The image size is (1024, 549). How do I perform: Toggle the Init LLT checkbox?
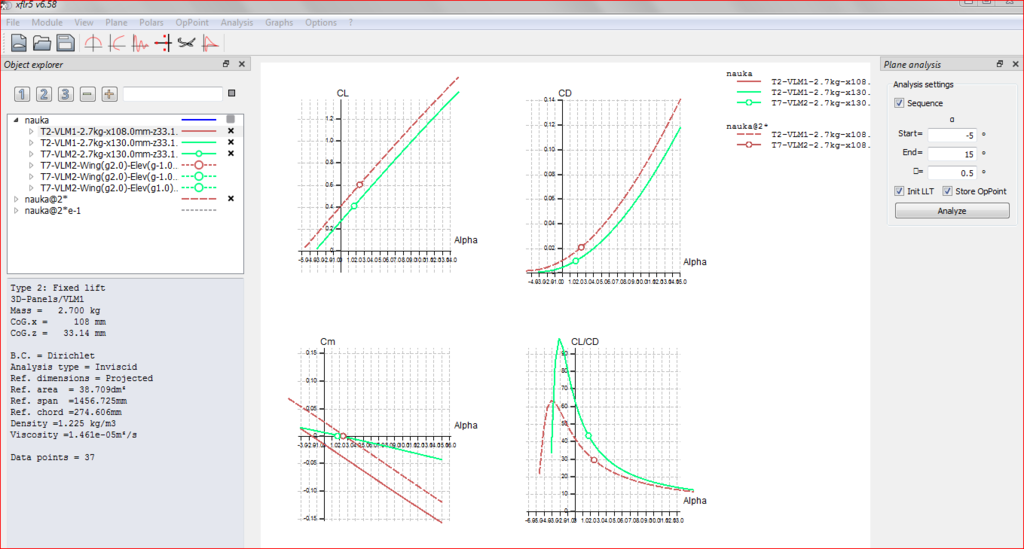point(900,191)
